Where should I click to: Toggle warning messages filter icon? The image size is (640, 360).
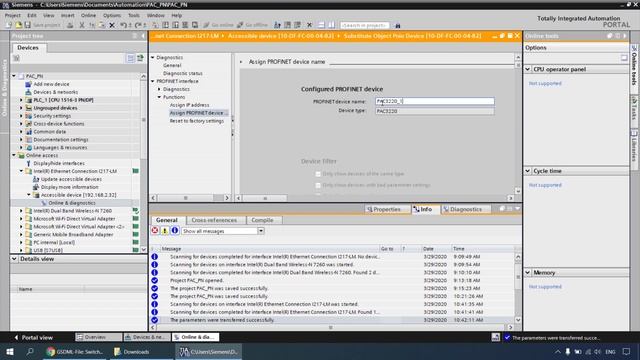point(164,231)
